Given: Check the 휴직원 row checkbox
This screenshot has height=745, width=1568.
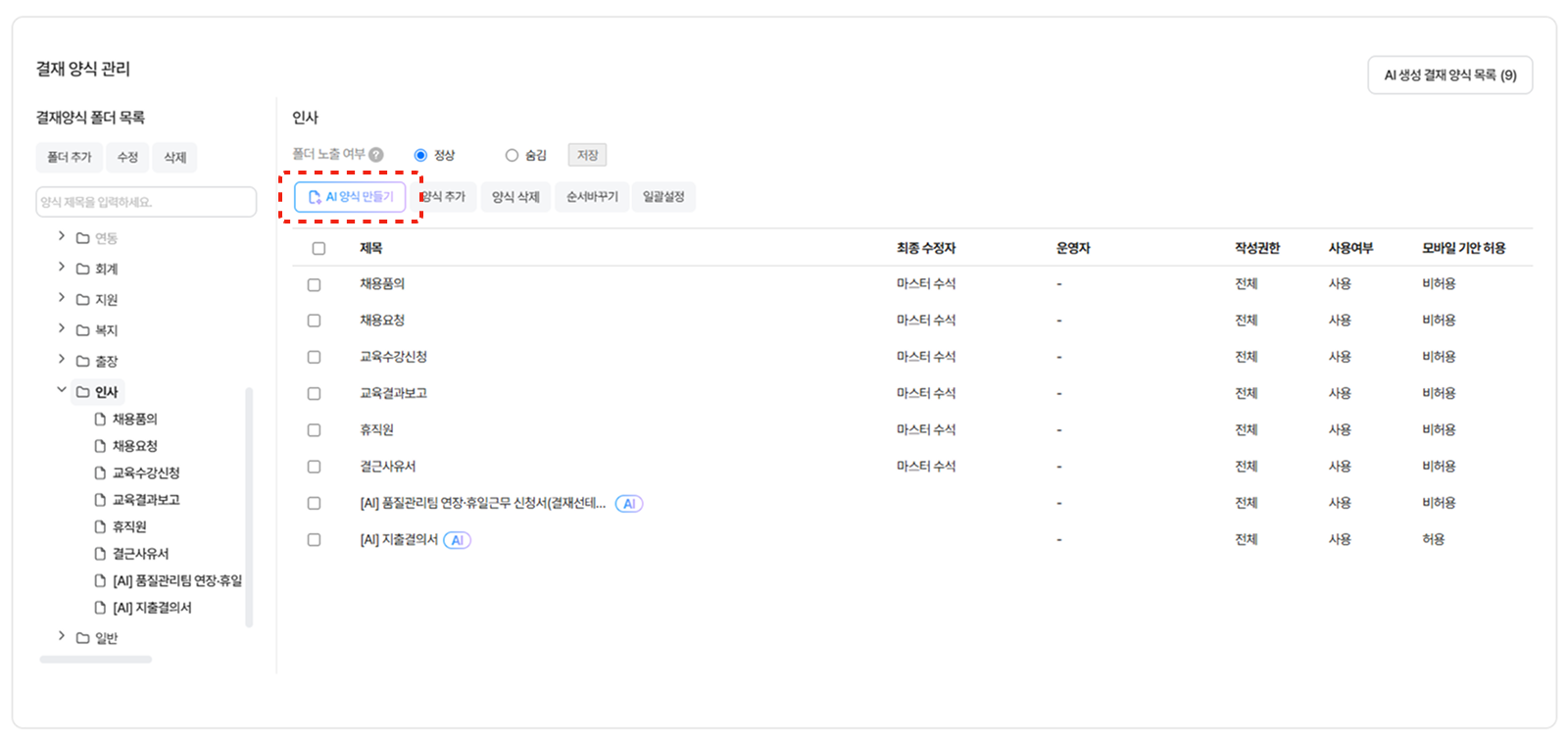Looking at the screenshot, I should point(315,430).
